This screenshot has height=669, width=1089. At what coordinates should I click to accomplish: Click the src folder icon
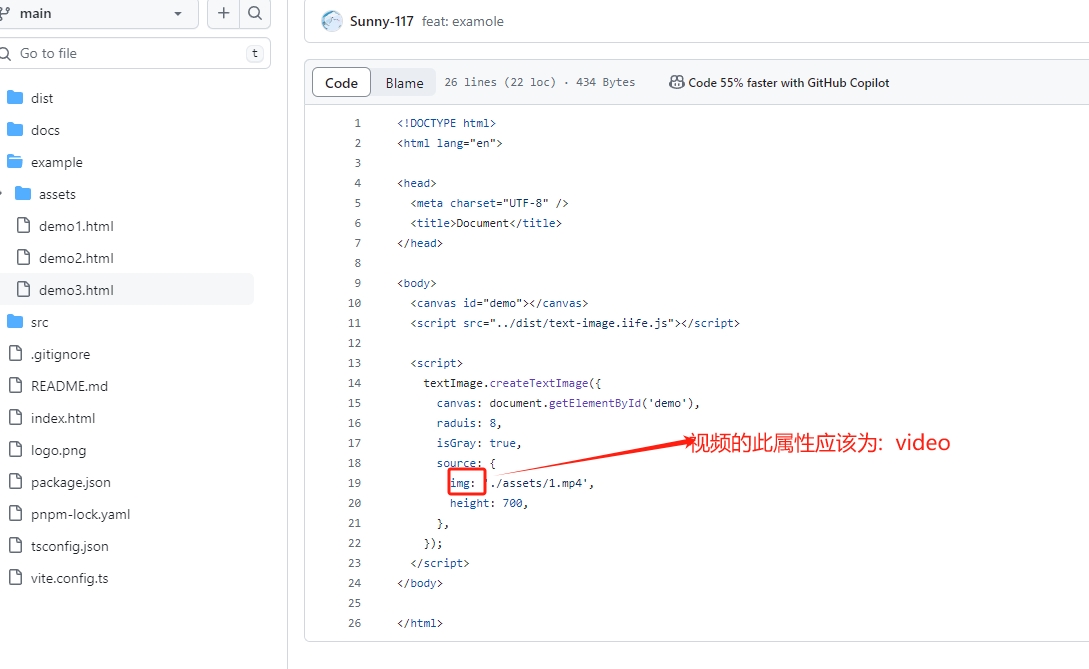[x=15, y=321]
